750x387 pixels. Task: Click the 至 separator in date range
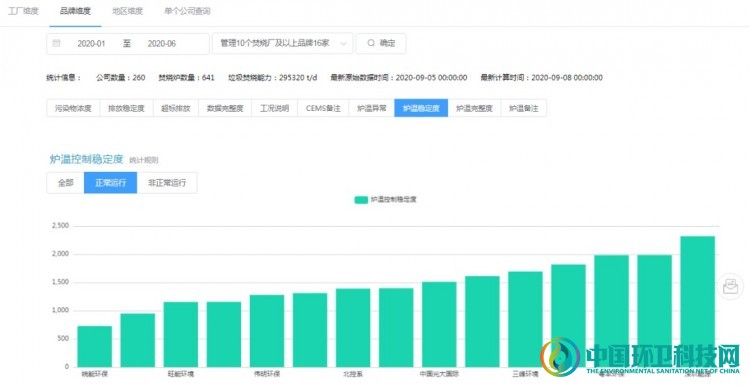tap(127, 44)
